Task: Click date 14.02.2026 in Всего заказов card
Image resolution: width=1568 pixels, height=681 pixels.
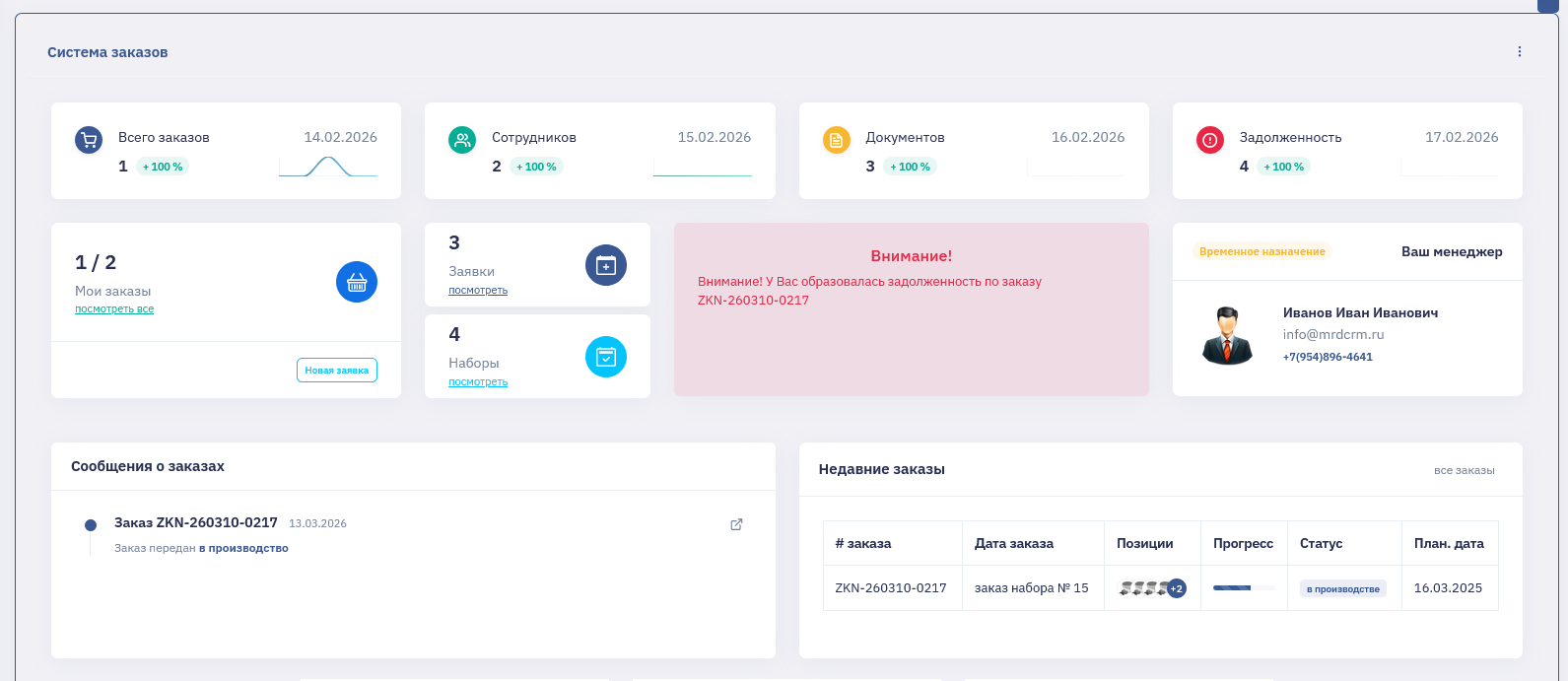Action: pos(340,137)
